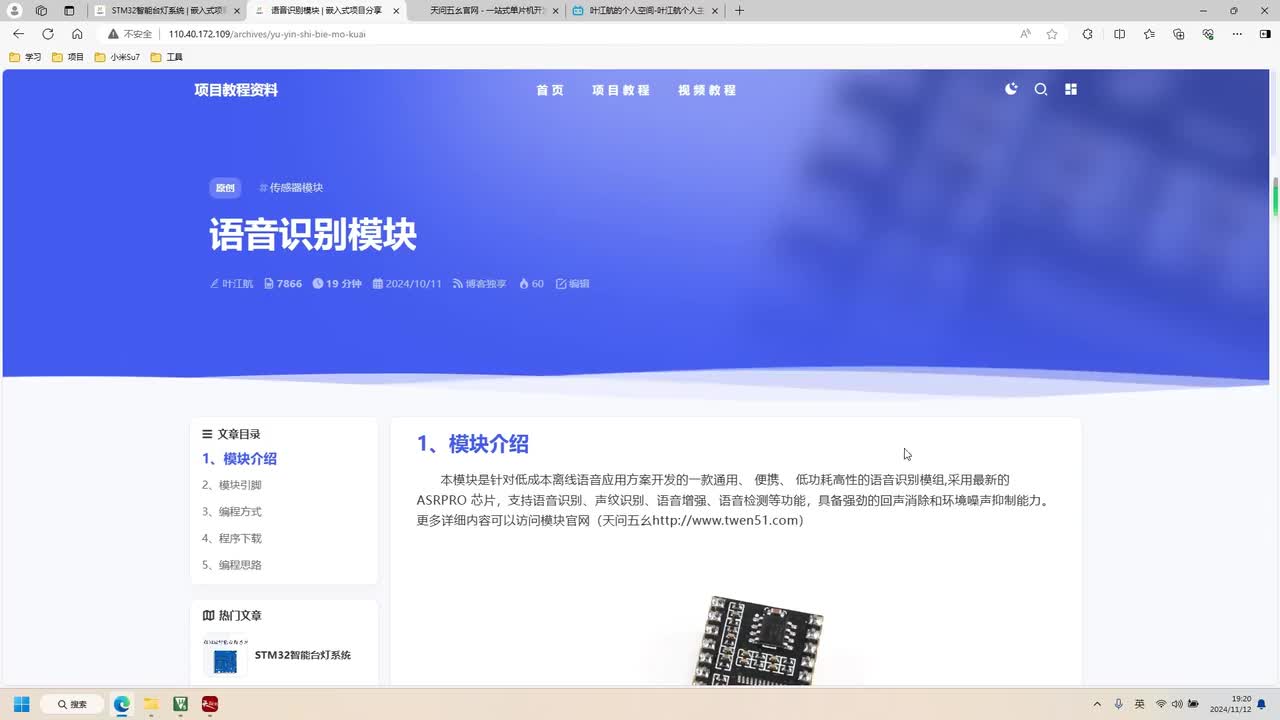Open the 学习 bookmarks folder
Viewport: 1280px width, 720px height.
pyautogui.click(x=25, y=57)
